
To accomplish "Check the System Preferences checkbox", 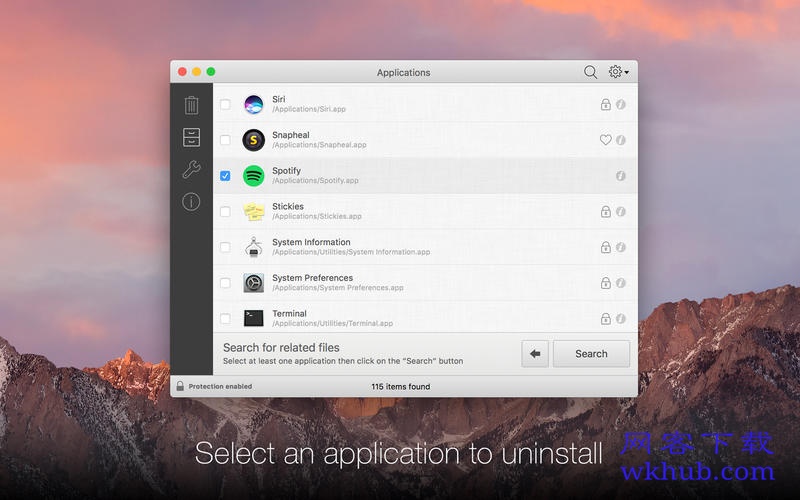I will coord(225,283).
